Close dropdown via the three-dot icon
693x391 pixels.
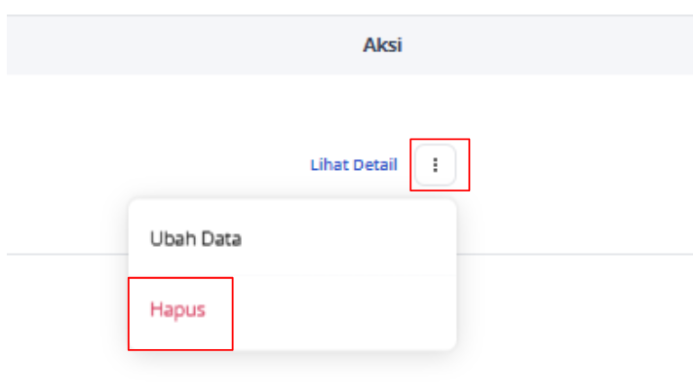click(435, 165)
